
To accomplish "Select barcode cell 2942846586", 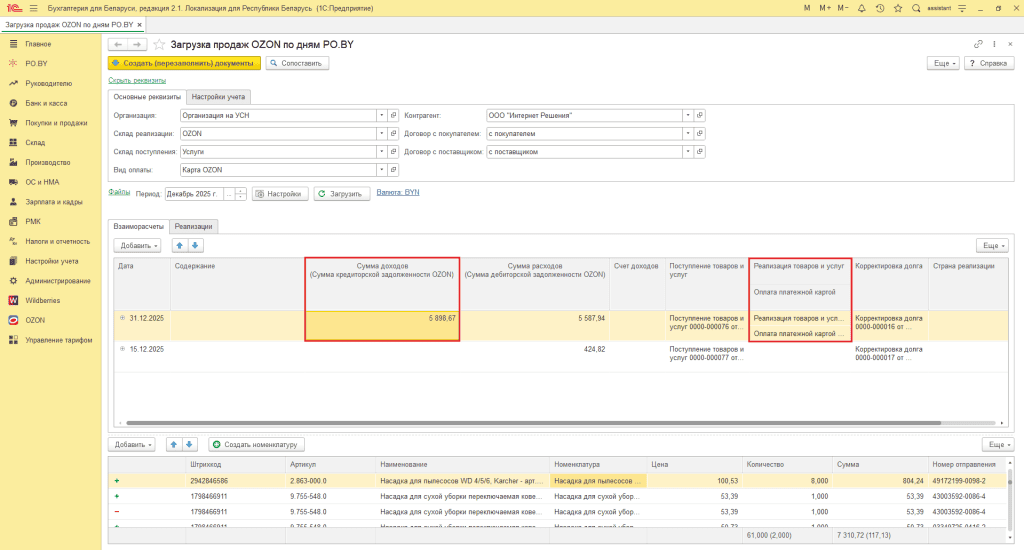I will tap(235, 481).
